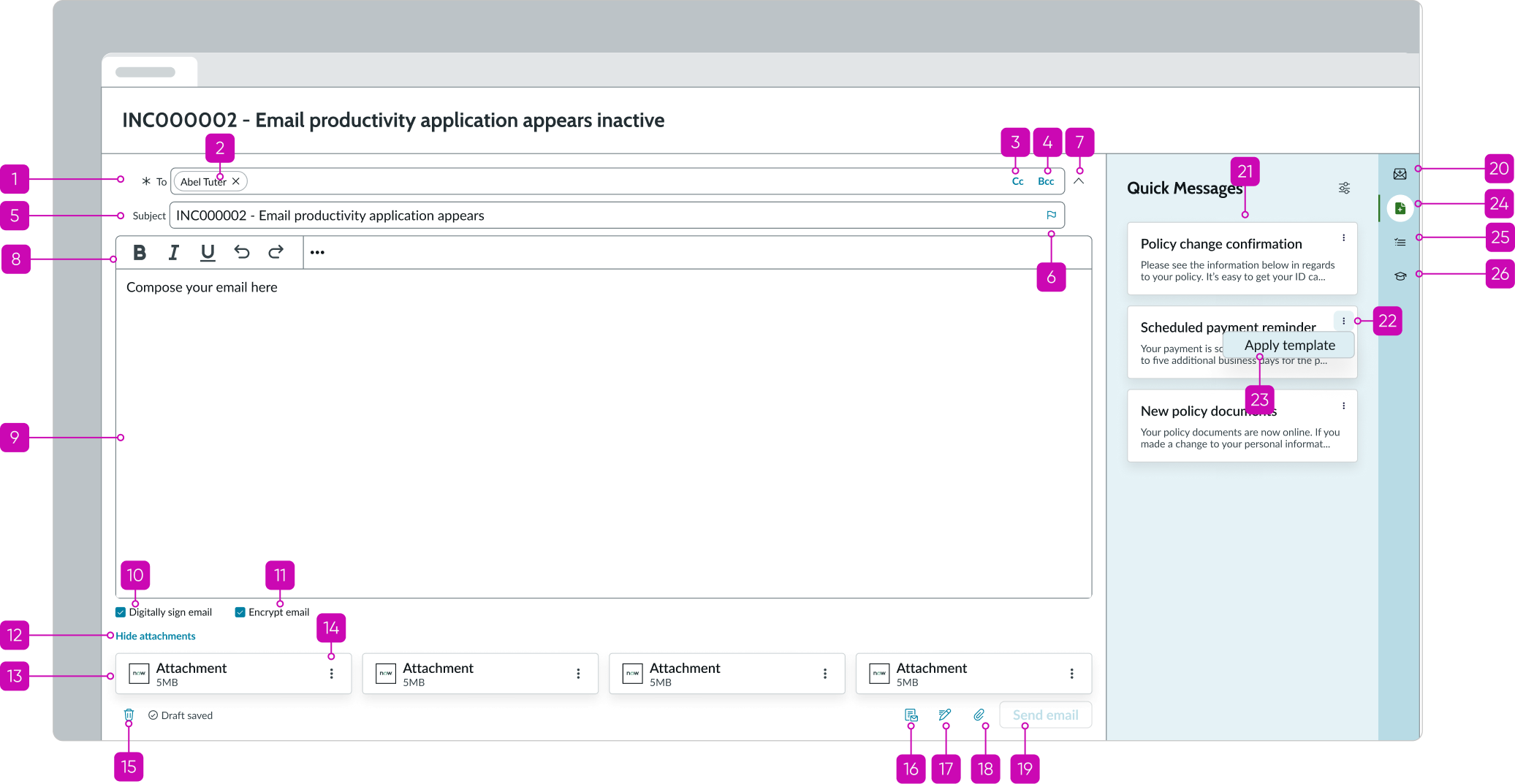This screenshot has height=784, width=1515.
Task: Toggle bold formatting in the editor toolbar
Action: (x=140, y=252)
